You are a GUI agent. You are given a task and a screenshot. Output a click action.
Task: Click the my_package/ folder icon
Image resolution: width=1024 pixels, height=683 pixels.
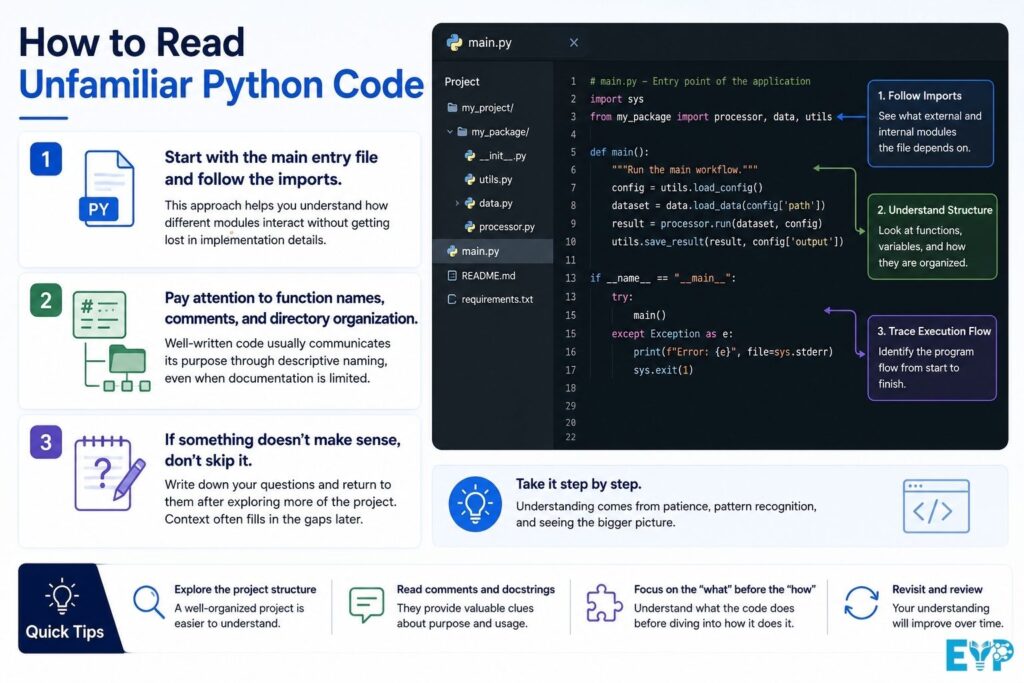pyautogui.click(x=462, y=131)
